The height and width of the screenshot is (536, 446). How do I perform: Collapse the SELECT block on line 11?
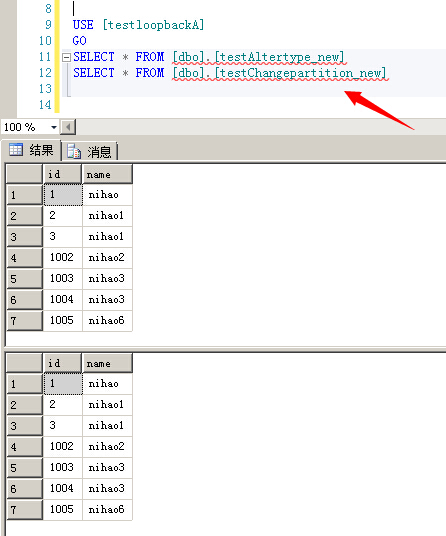tap(66, 57)
